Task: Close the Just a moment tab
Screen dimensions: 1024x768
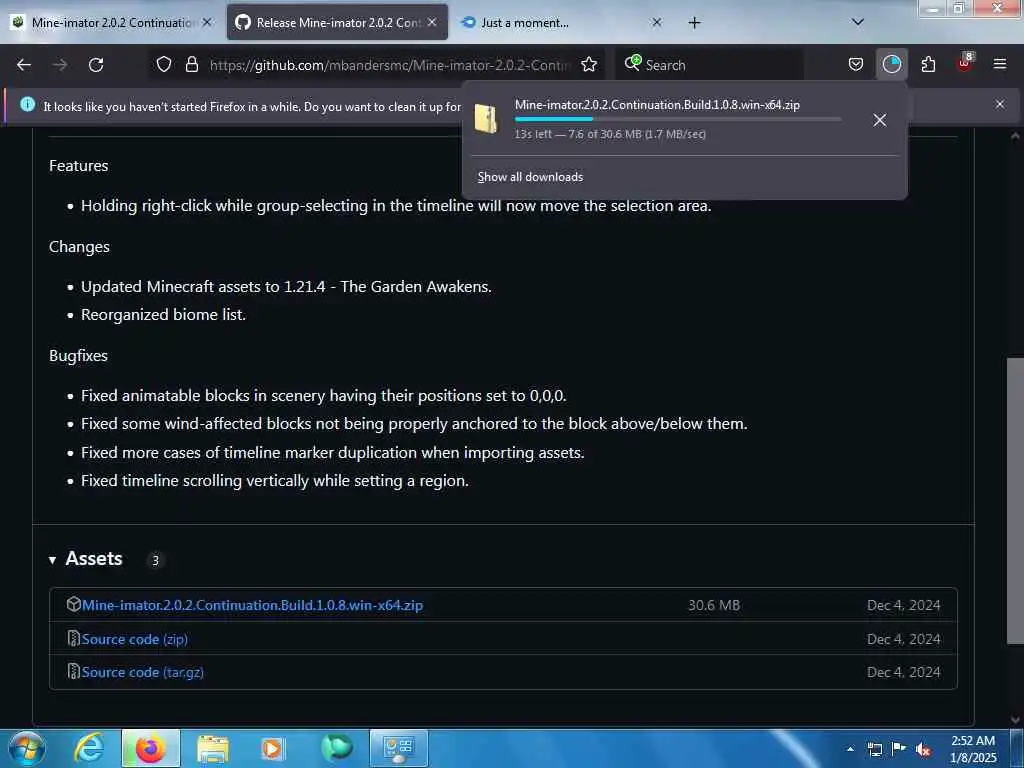Action: click(x=657, y=22)
